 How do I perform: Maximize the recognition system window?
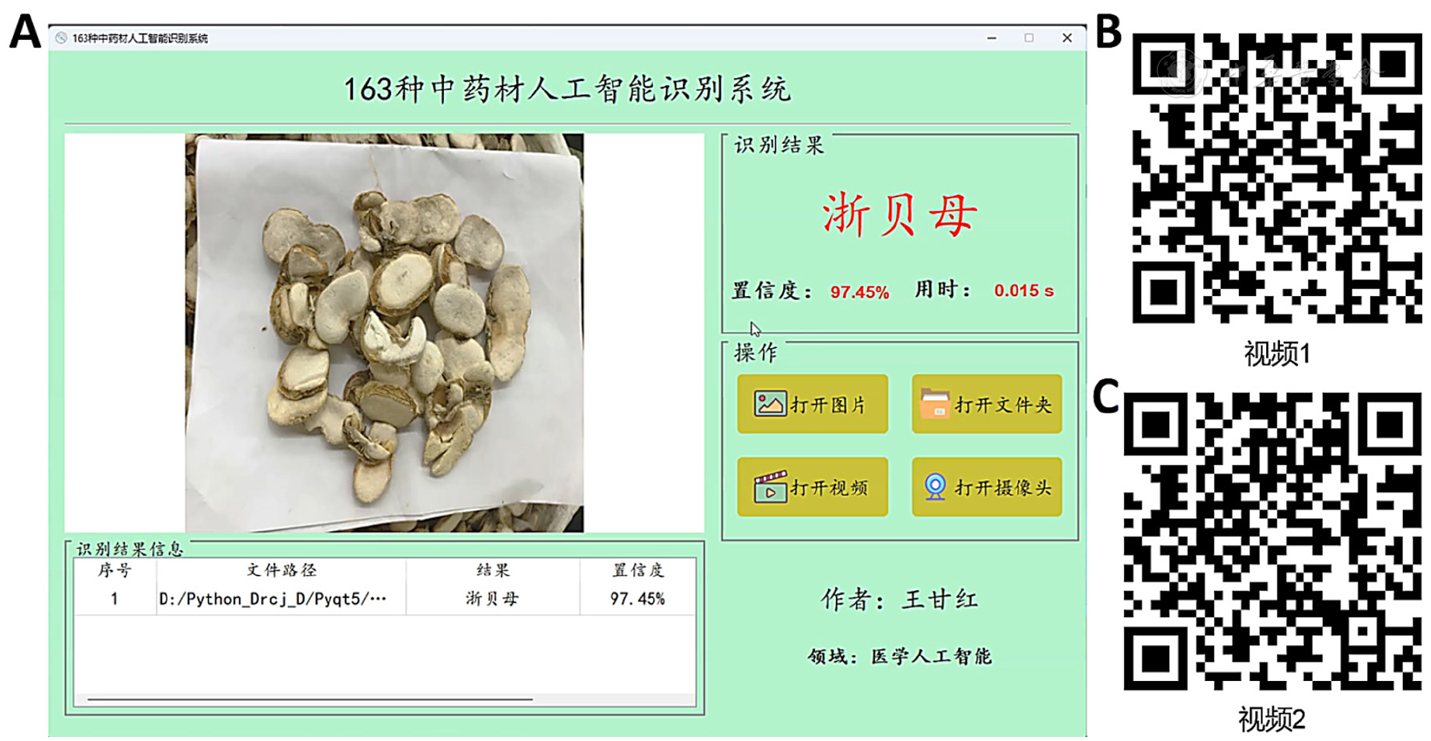coord(1029,38)
